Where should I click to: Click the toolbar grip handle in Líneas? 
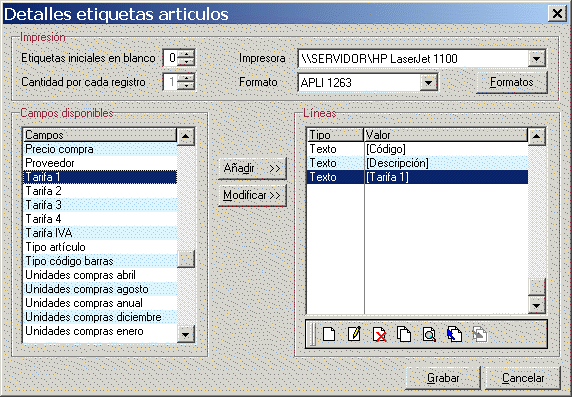pos(312,334)
